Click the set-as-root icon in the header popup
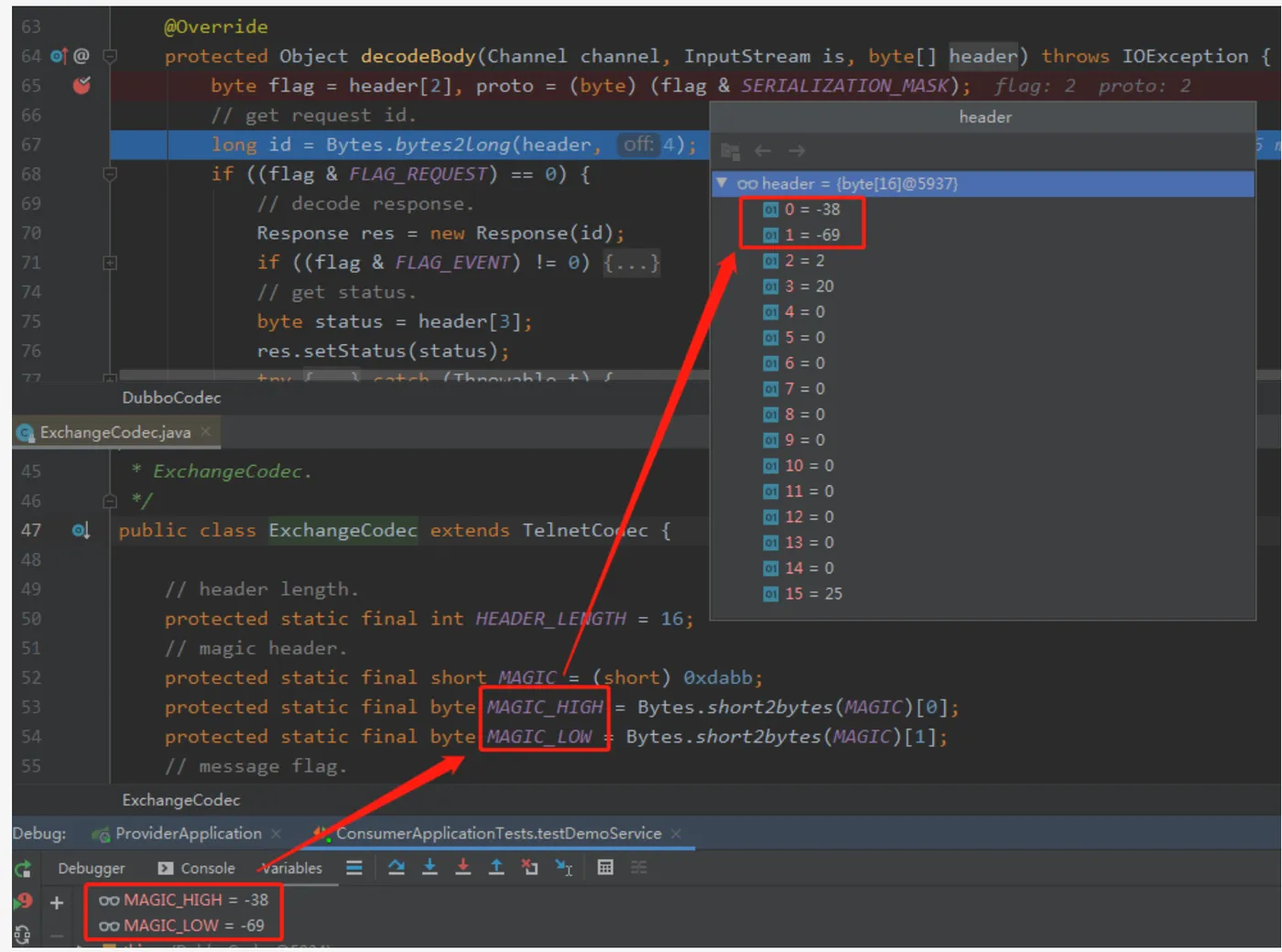Viewport: 1282px width, 952px height. click(730, 150)
